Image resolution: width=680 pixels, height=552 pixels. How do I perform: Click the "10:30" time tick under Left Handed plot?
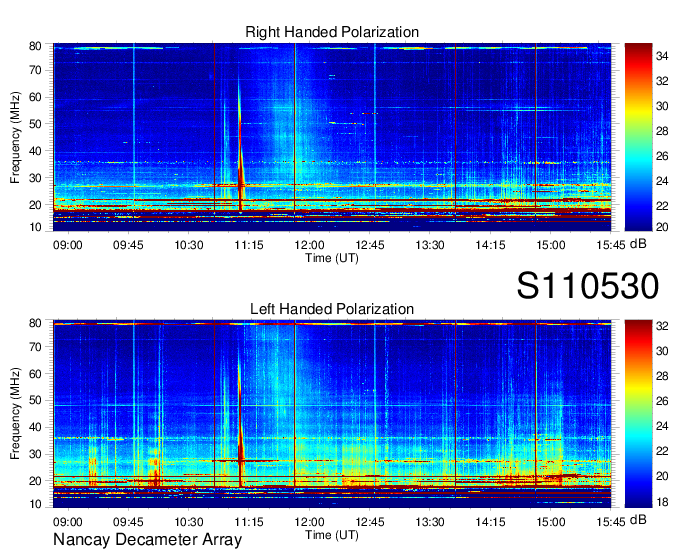(x=189, y=522)
